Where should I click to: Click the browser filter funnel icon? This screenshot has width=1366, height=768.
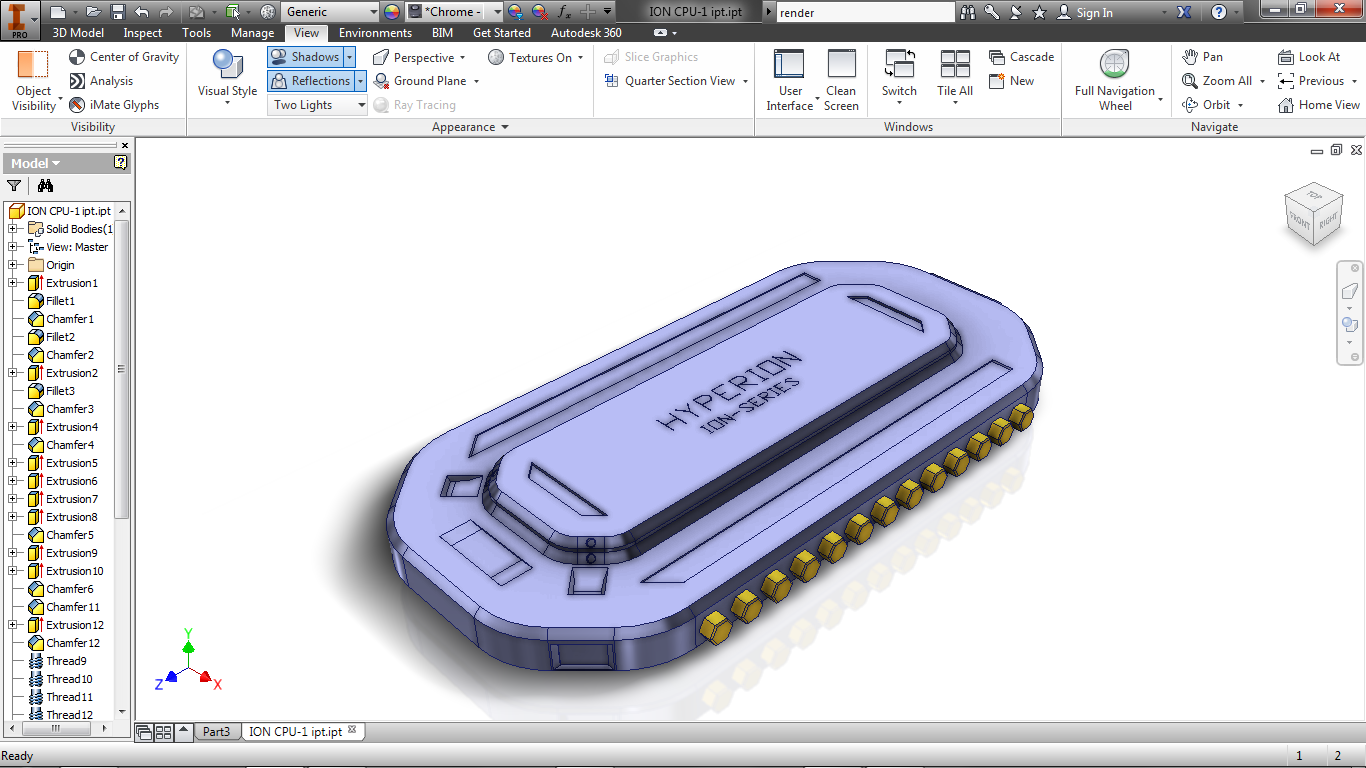[x=14, y=186]
